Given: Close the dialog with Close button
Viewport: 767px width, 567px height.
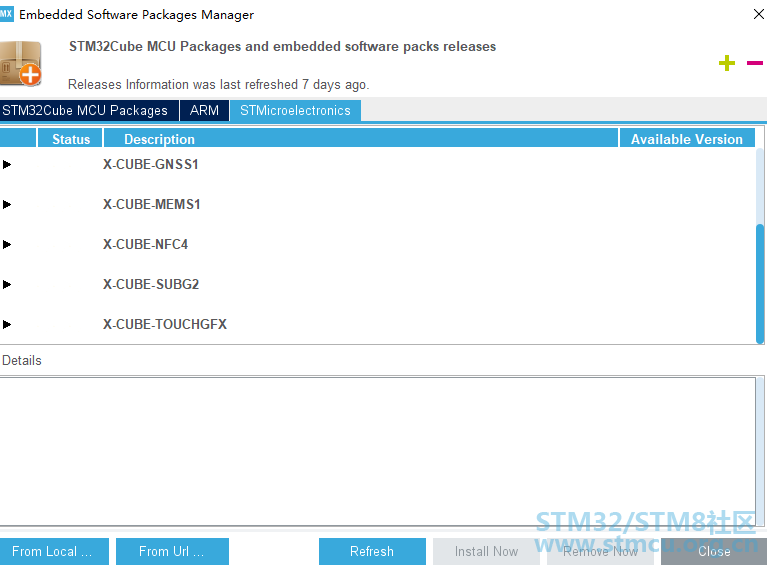Looking at the screenshot, I should coord(714,551).
